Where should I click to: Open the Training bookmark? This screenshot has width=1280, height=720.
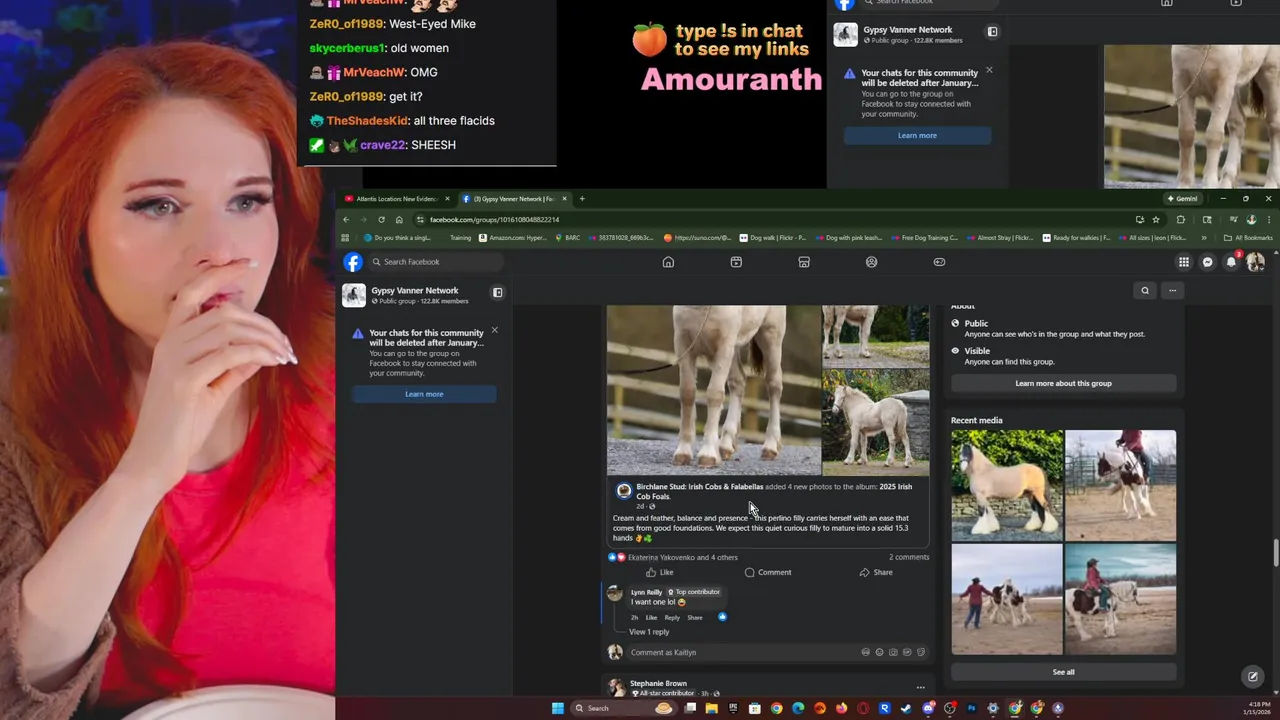pyautogui.click(x=460, y=238)
